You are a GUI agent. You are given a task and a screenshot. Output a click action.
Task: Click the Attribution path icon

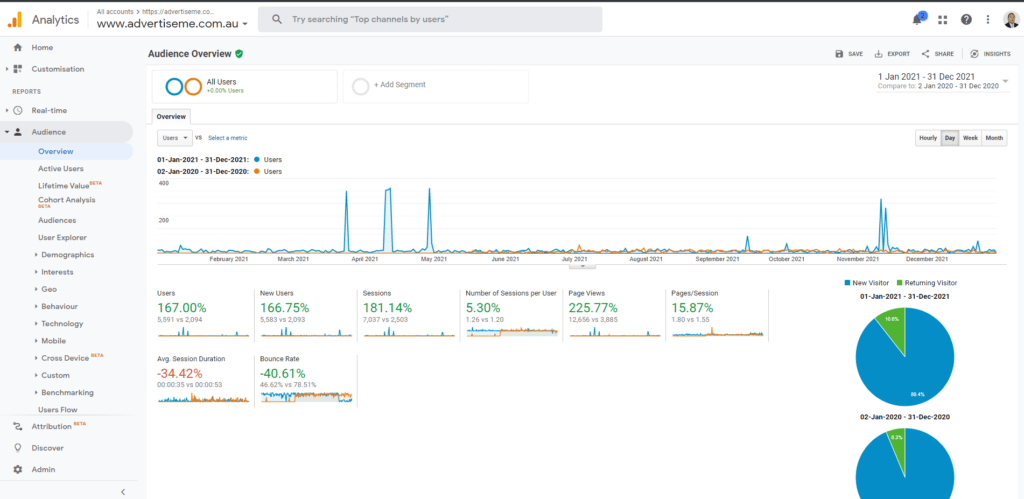18,427
